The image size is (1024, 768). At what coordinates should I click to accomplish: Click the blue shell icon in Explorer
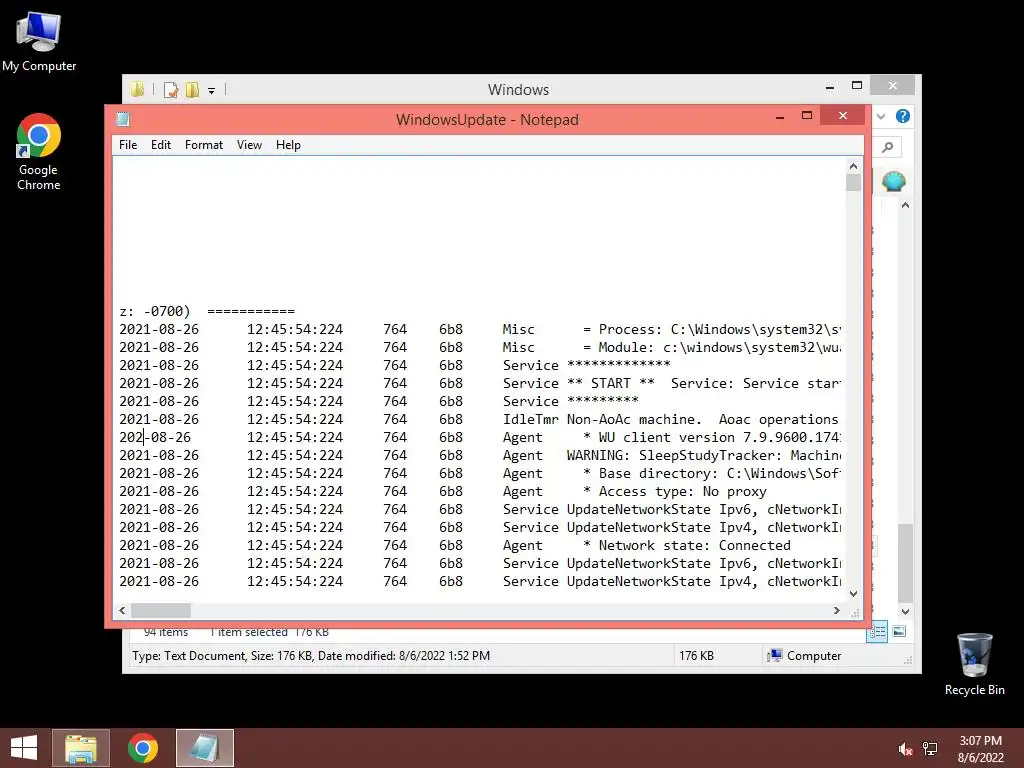[893, 181]
